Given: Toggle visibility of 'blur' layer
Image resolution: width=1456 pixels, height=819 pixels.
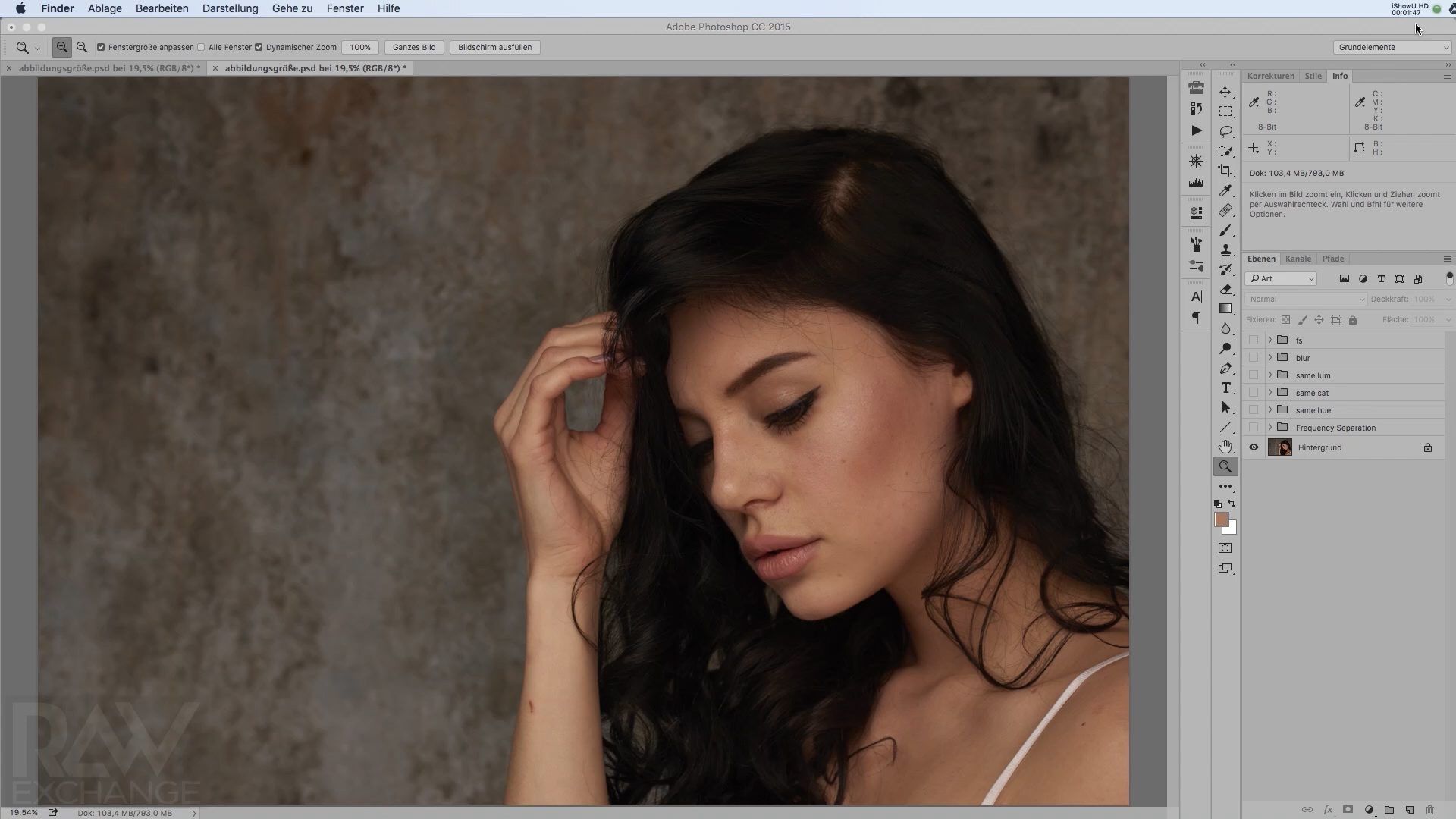Looking at the screenshot, I should pos(1253,357).
